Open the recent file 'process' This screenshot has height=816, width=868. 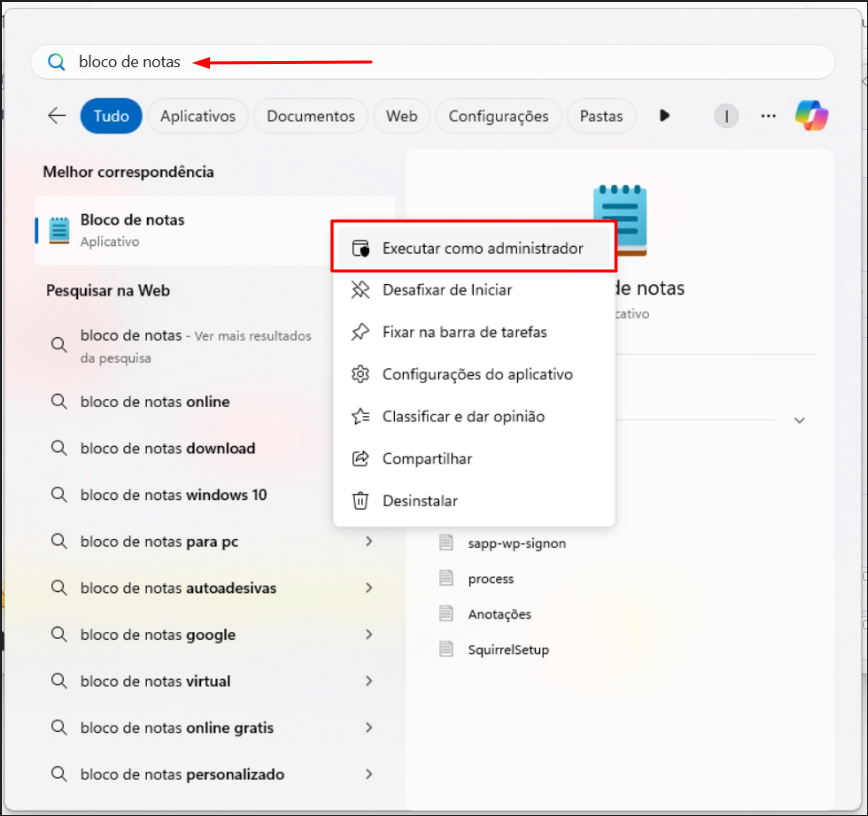[490, 579]
